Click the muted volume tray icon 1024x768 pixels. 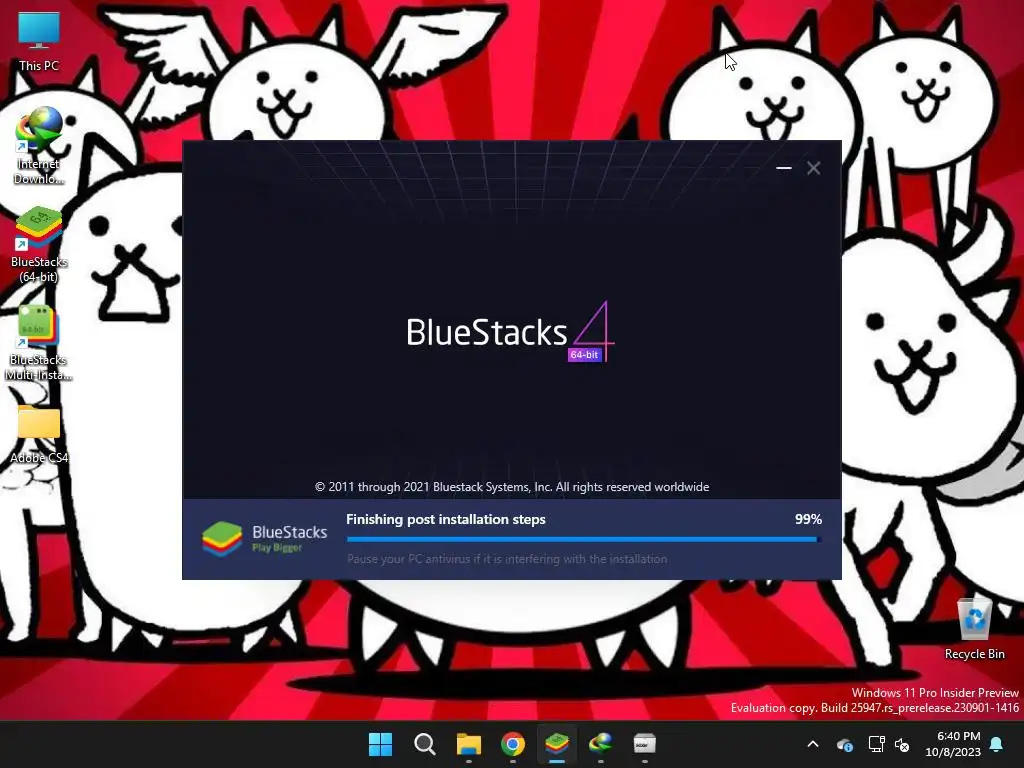[x=902, y=744]
